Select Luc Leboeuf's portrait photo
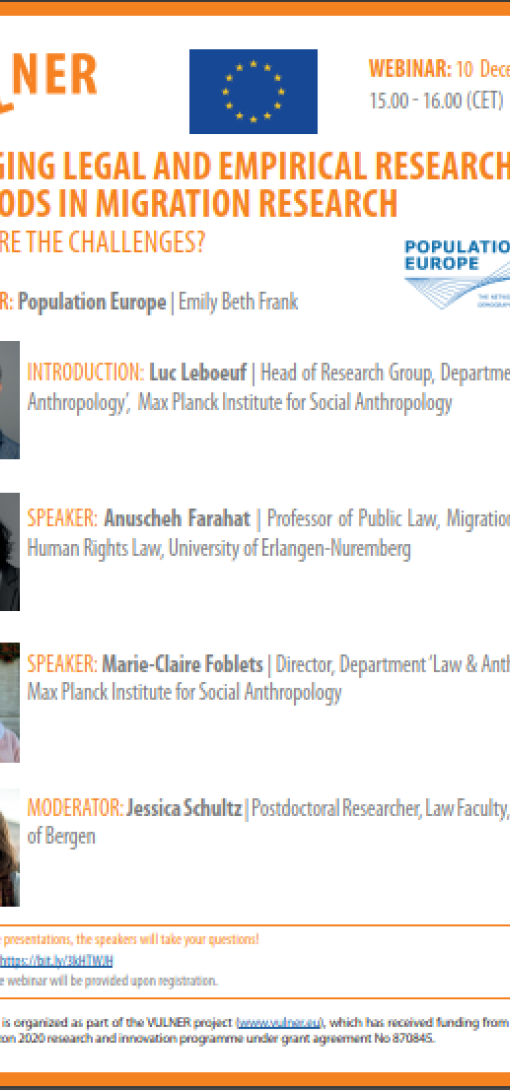 [x=10, y=400]
